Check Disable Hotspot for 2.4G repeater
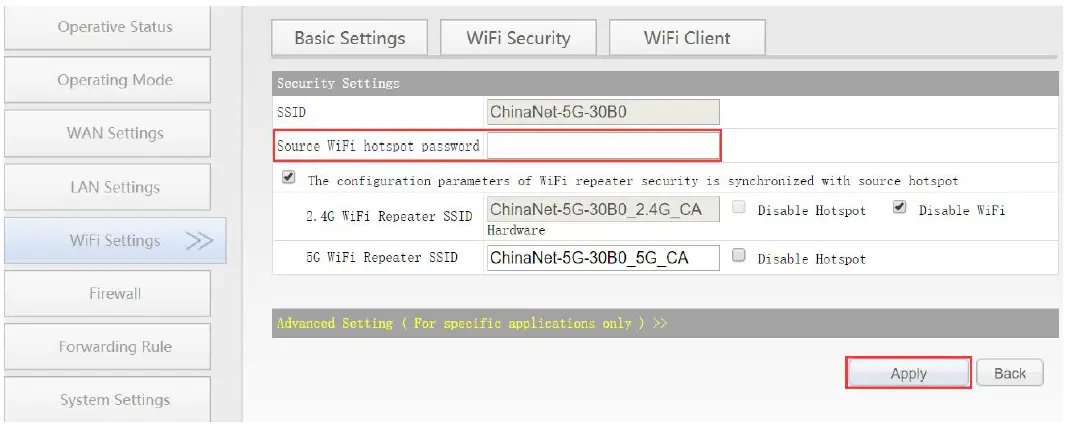1072x431 pixels. coord(740,209)
